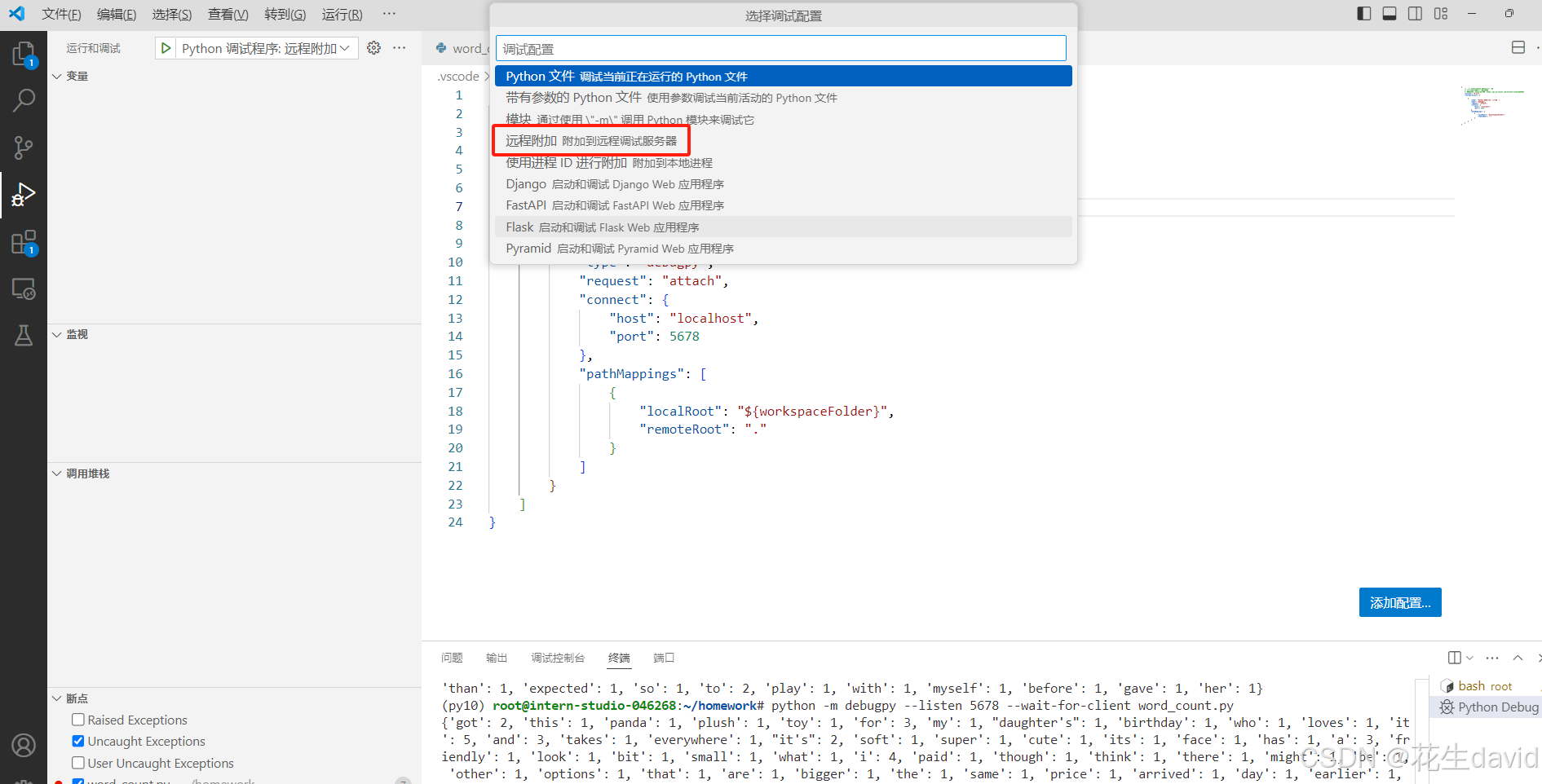
Task: Select Python 文件 debug configuration
Action: [783, 76]
